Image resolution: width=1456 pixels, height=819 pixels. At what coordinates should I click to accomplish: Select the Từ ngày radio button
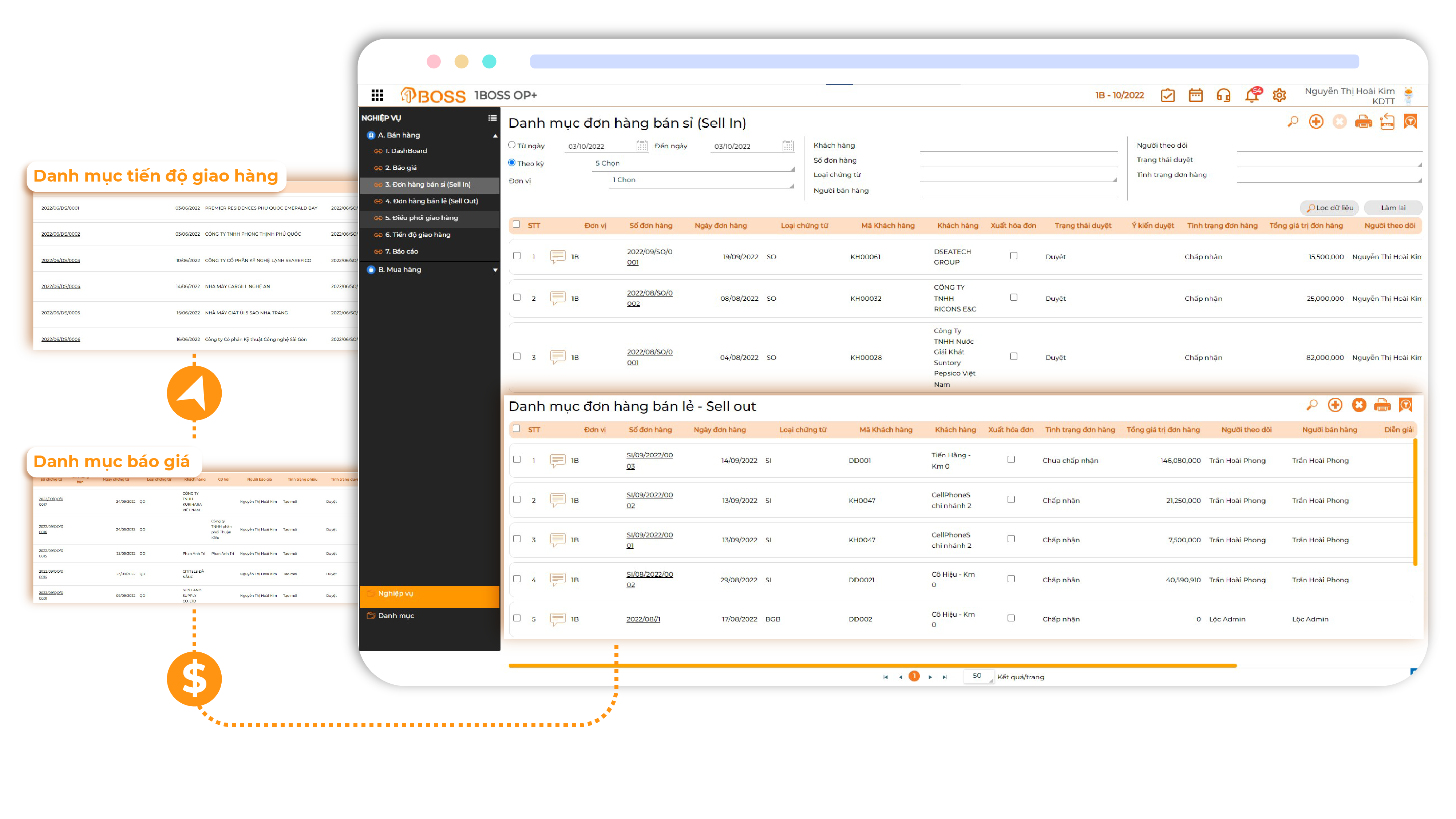point(512,145)
